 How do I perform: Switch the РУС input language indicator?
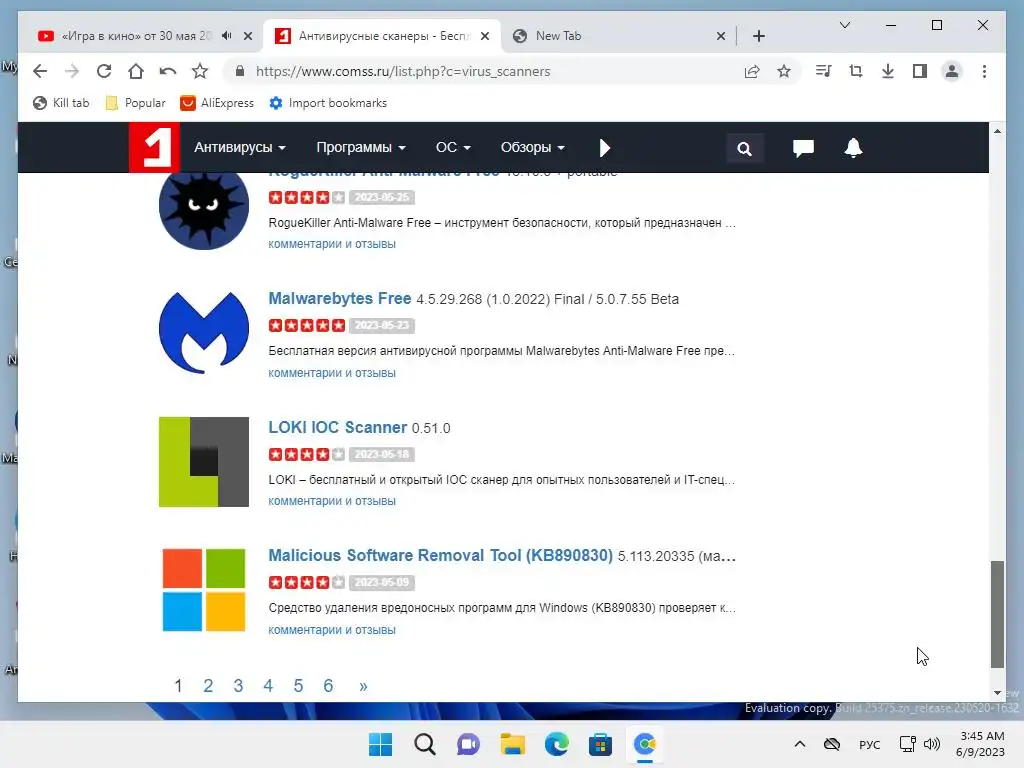(x=869, y=744)
